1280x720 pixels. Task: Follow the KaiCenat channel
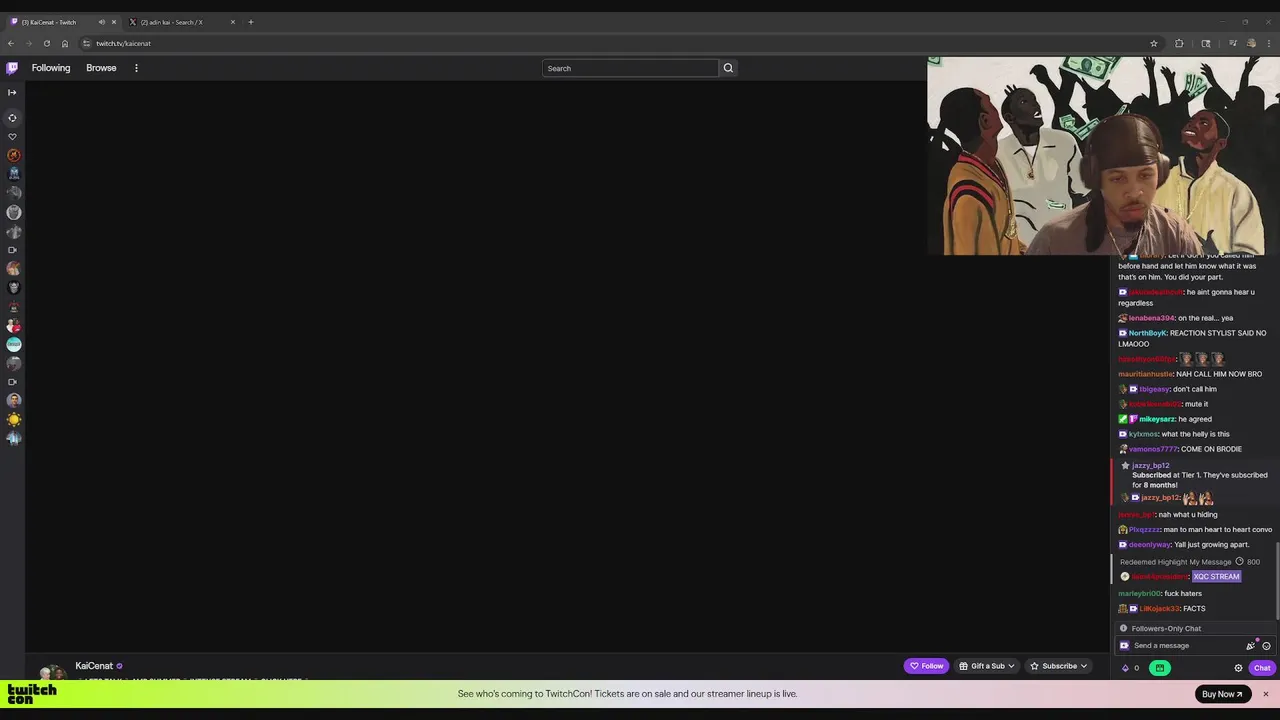[x=926, y=666]
